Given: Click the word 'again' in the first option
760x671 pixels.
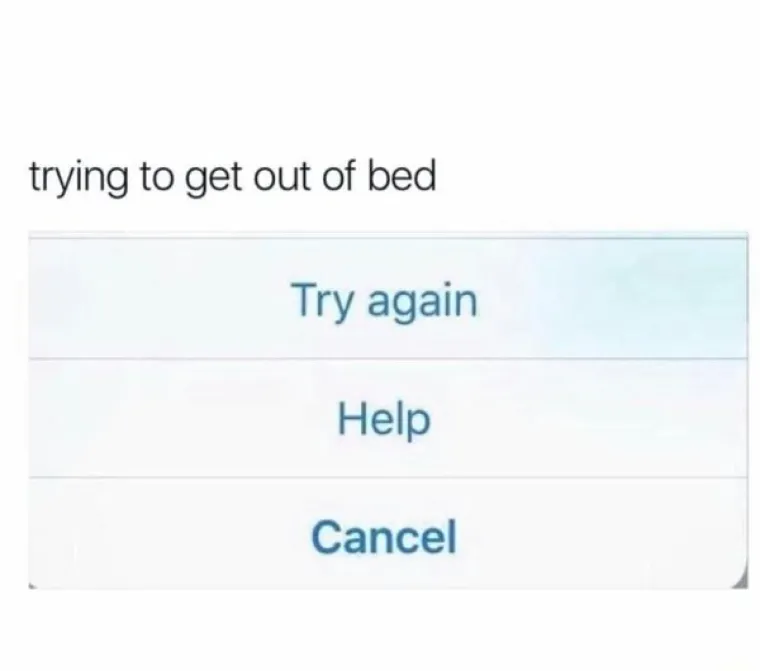Looking at the screenshot, I should click(423, 302).
